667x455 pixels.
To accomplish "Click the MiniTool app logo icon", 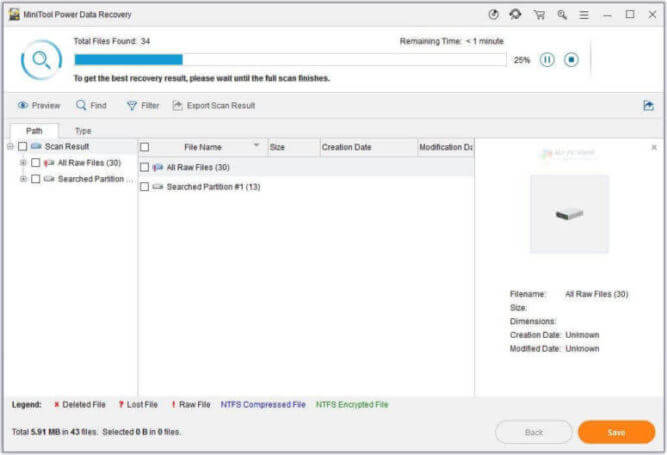I will [14, 14].
